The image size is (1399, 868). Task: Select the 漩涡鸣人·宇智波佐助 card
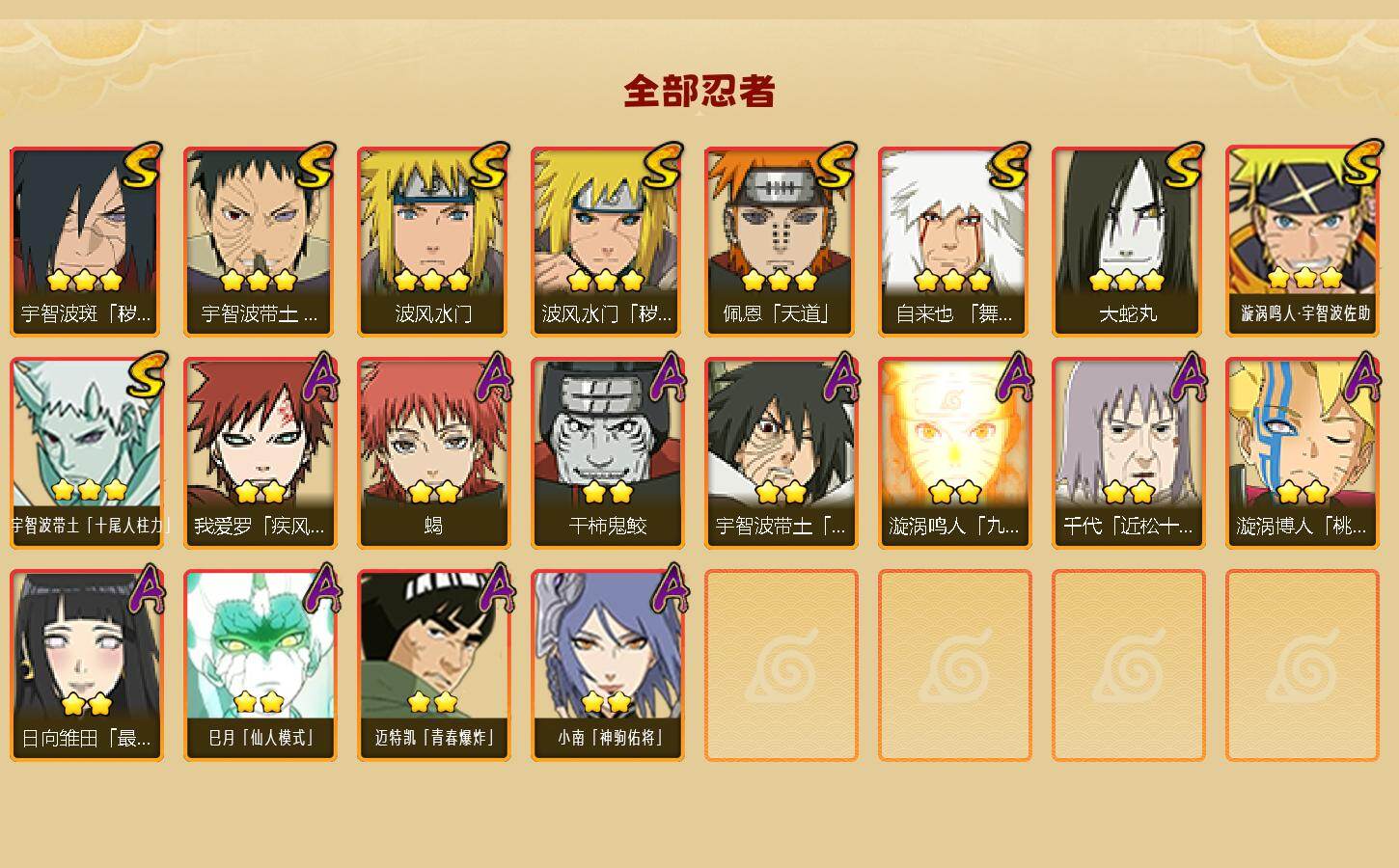[1302, 241]
